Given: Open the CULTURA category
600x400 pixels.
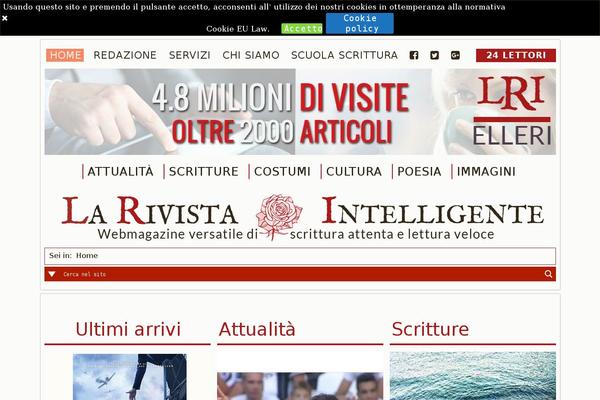Looking at the screenshot, I should tap(354, 171).
